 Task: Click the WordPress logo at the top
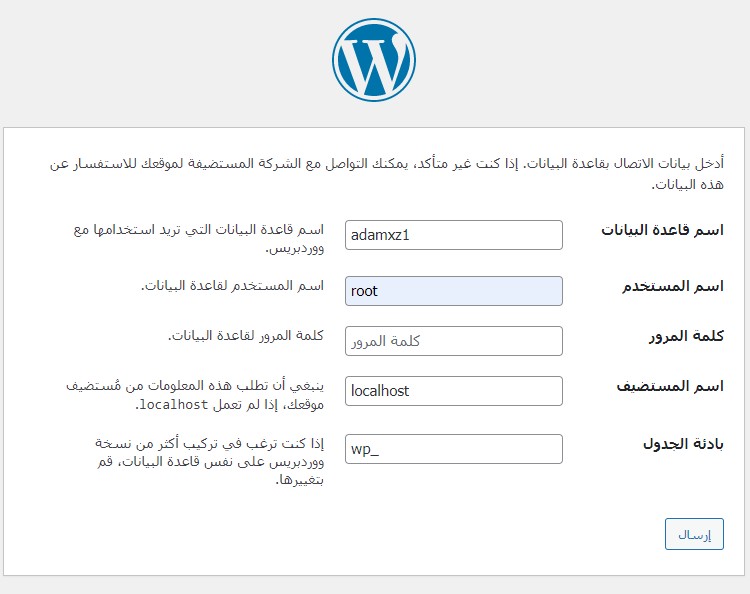tap(374, 60)
